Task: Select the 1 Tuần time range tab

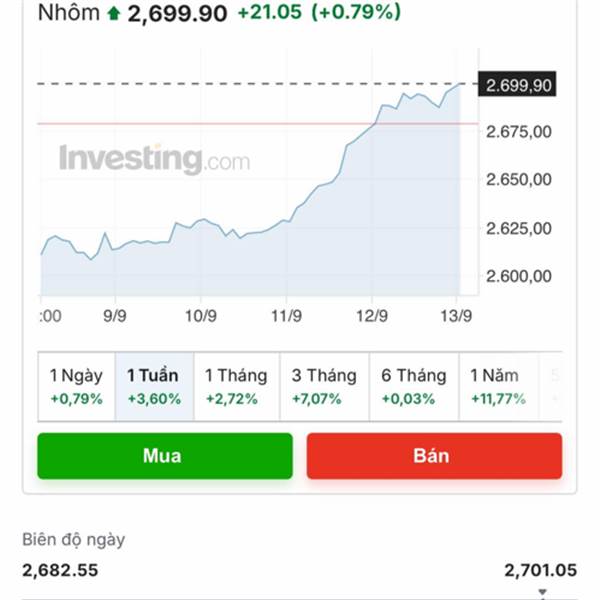Action: coord(154,386)
